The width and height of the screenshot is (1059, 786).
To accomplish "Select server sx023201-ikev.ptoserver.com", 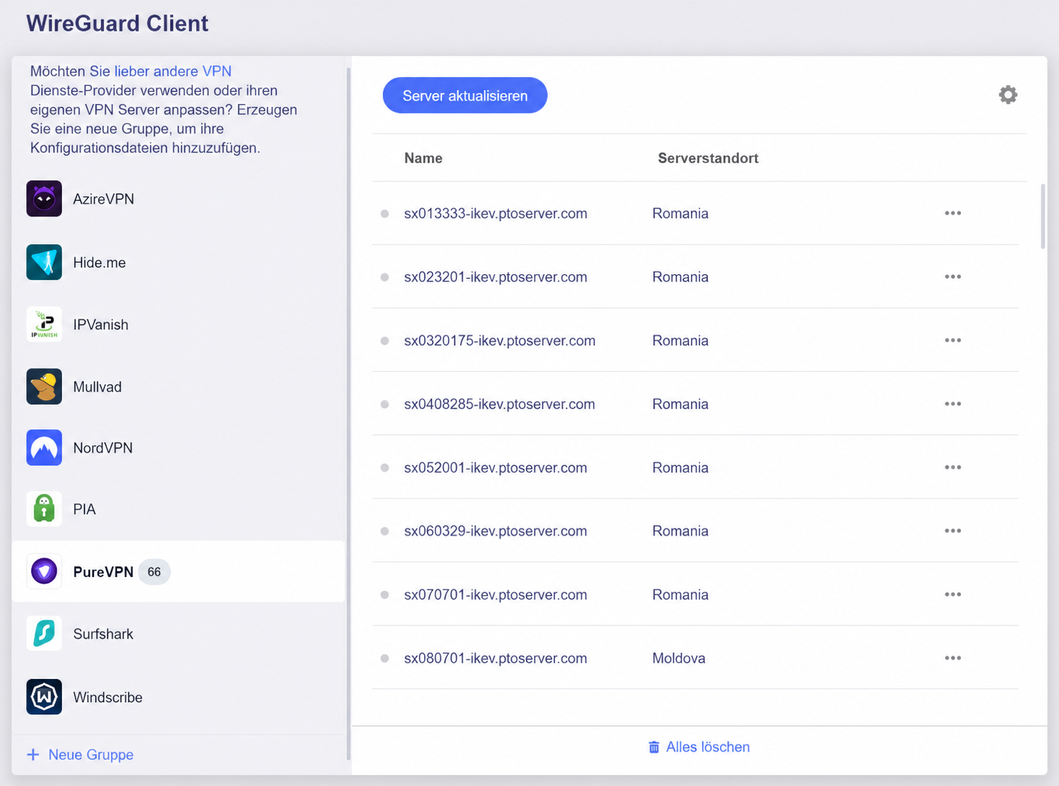I will [495, 277].
